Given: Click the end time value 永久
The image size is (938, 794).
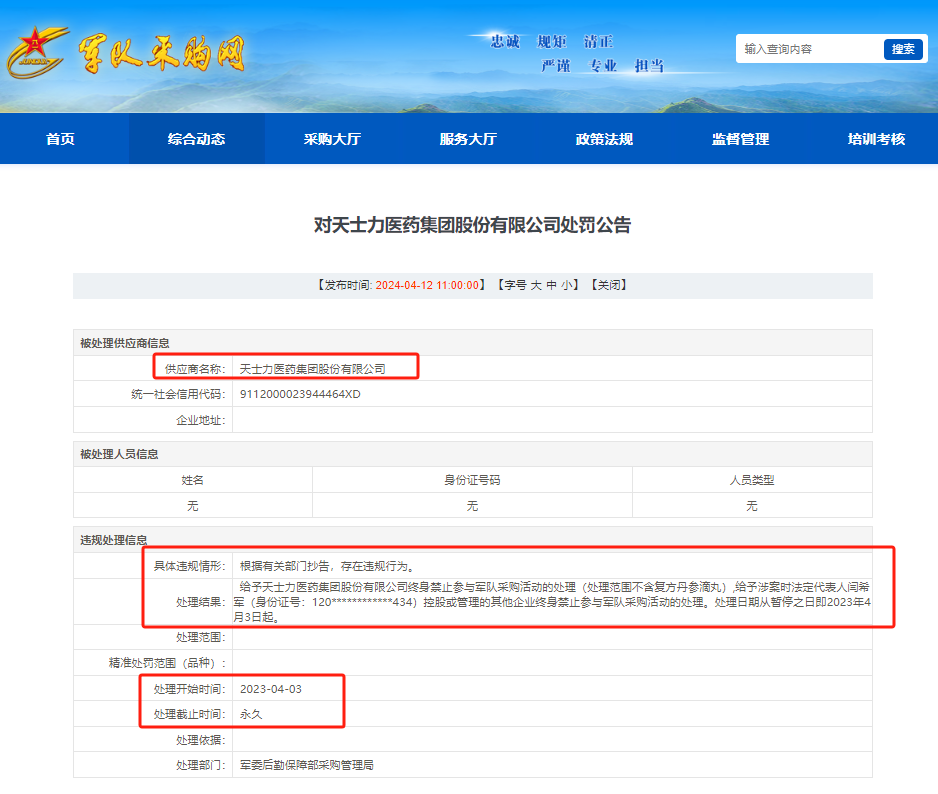Looking at the screenshot, I should (x=251, y=714).
